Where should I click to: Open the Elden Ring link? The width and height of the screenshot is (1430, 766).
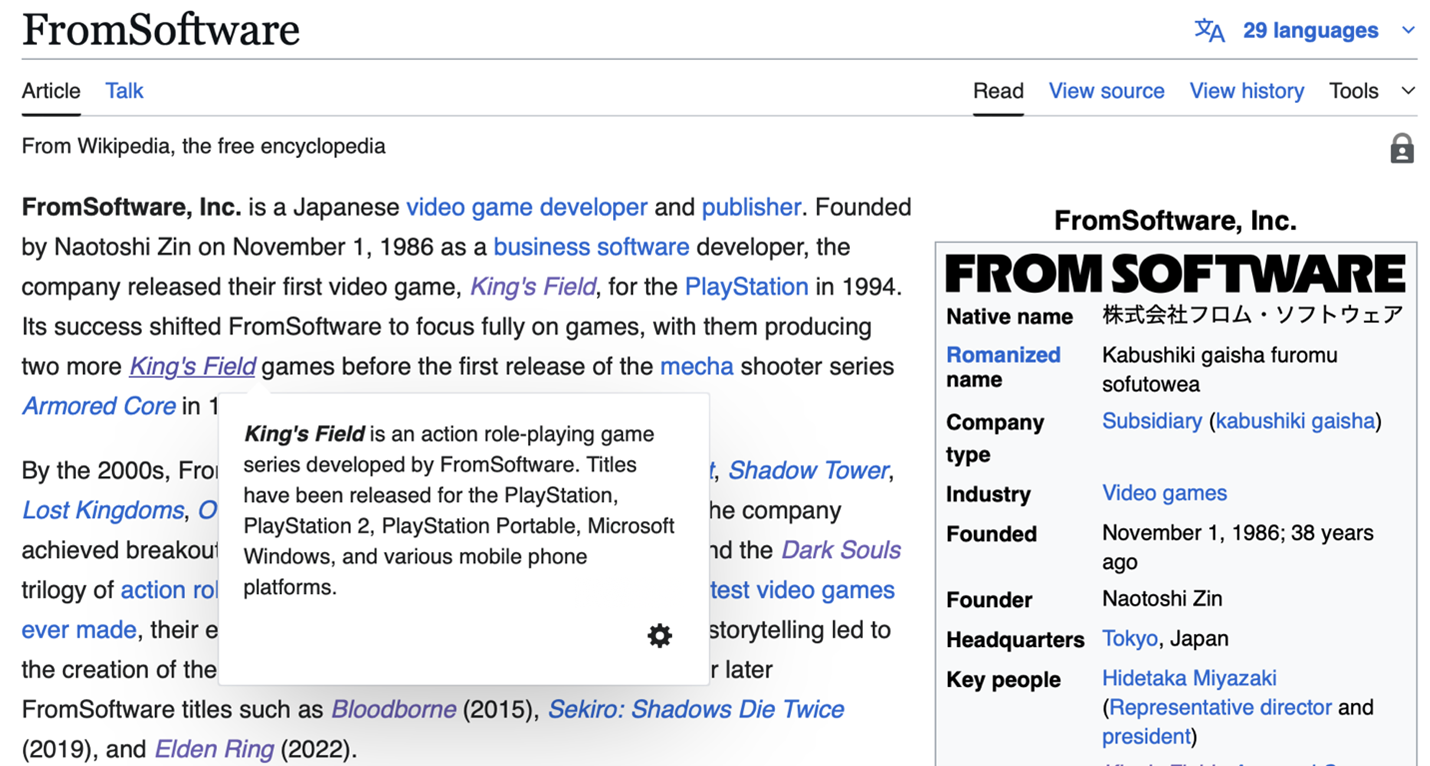click(213, 749)
